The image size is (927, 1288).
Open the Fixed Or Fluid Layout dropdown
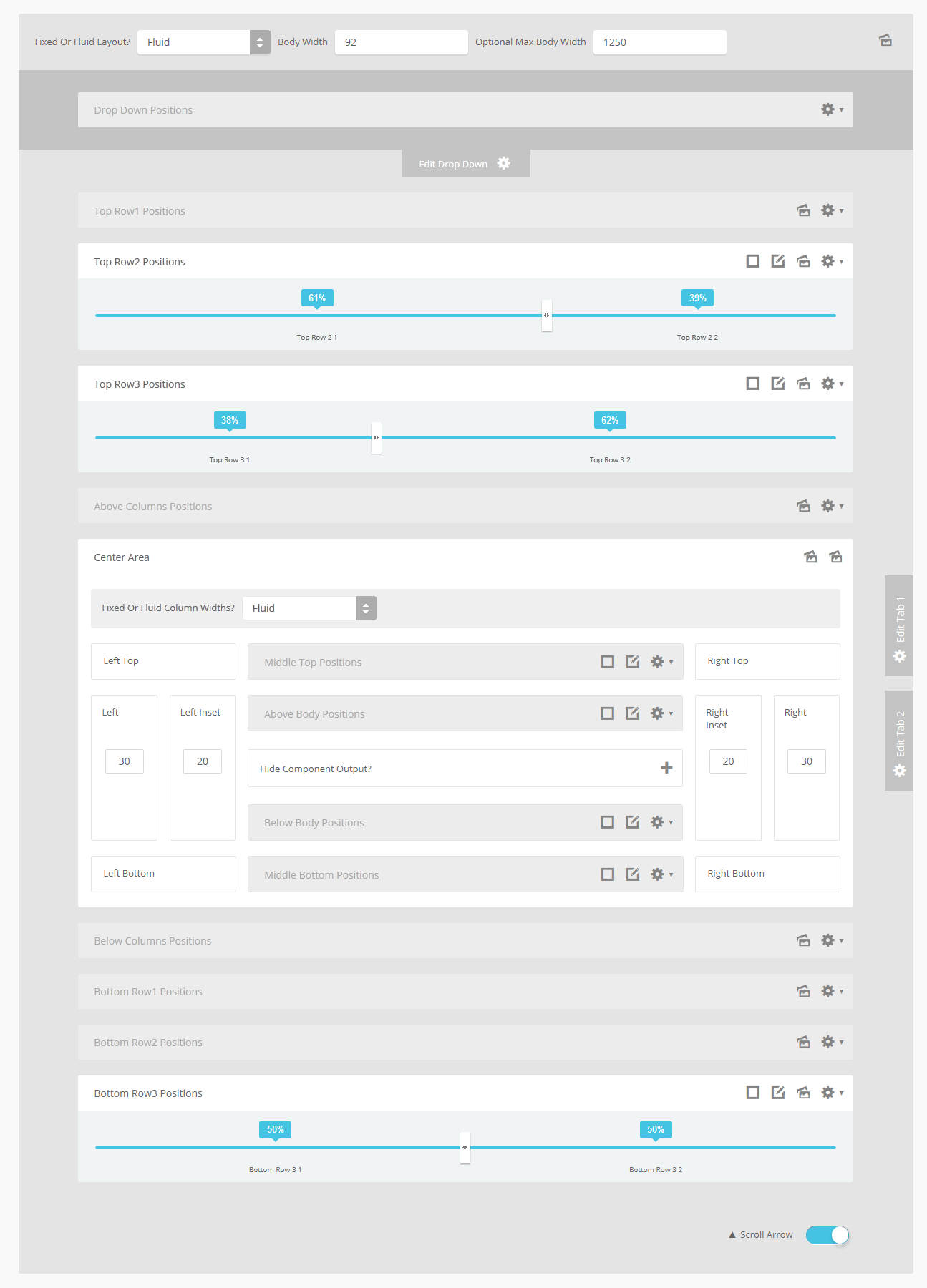[x=204, y=42]
